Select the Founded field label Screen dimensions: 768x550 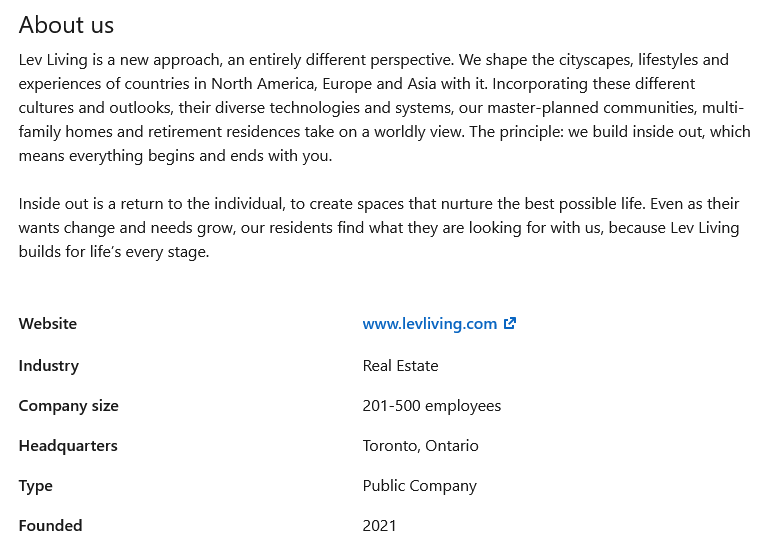[50, 526]
